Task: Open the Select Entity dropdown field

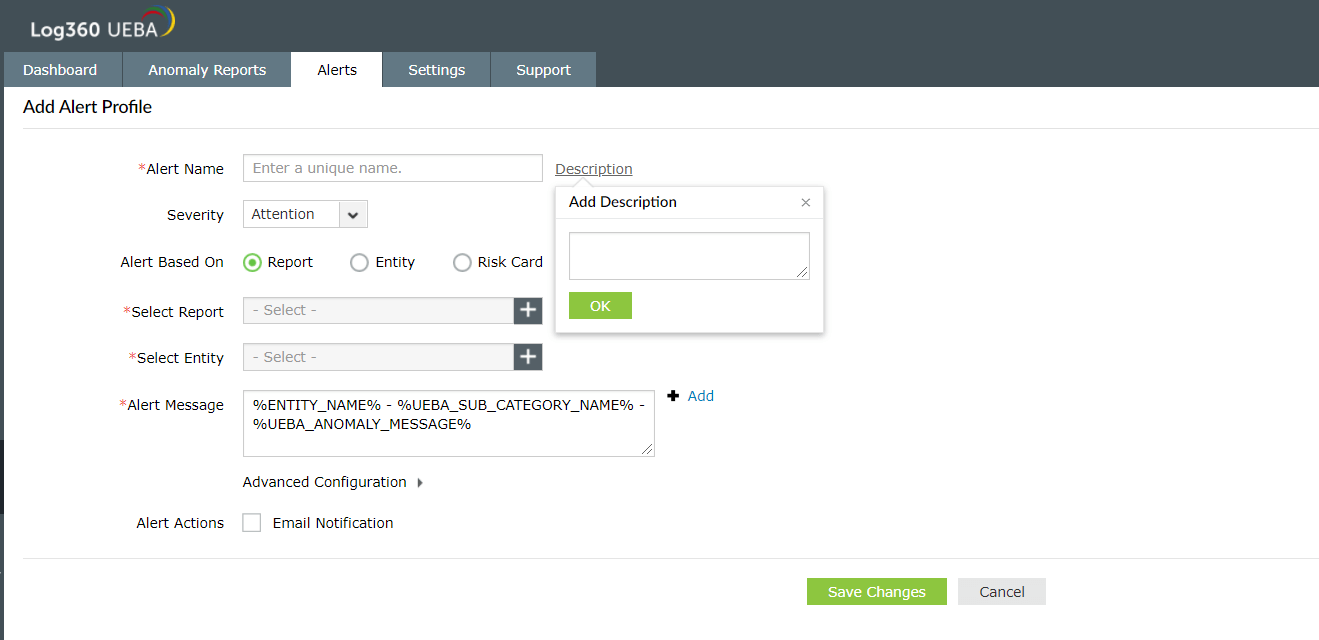Action: pyautogui.click(x=378, y=357)
